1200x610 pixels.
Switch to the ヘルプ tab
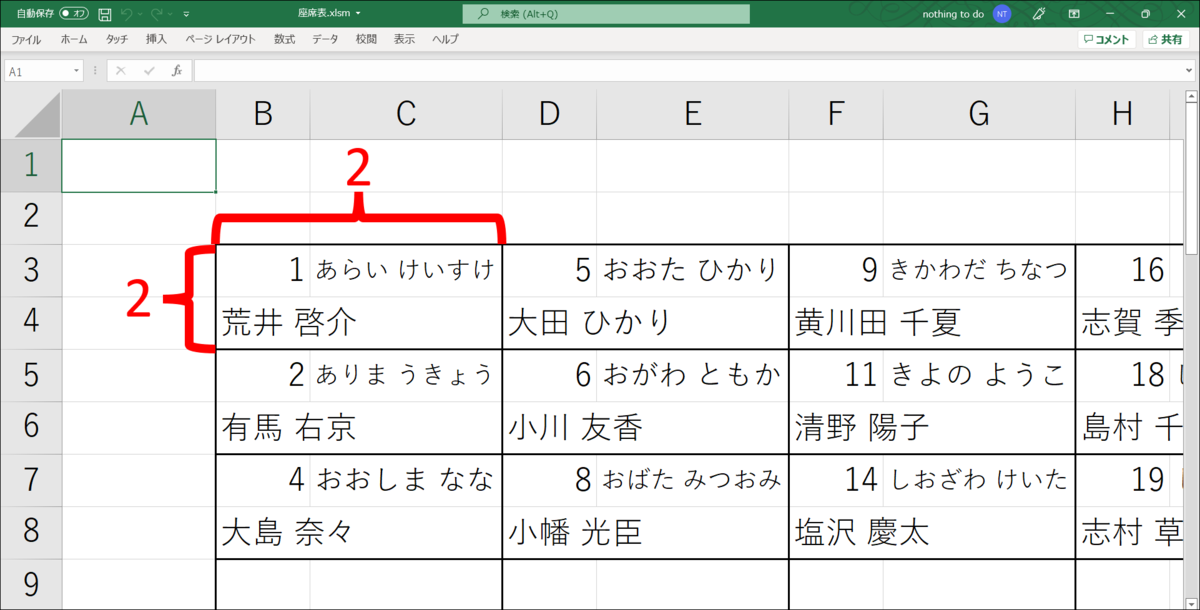pyautogui.click(x=445, y=39)
